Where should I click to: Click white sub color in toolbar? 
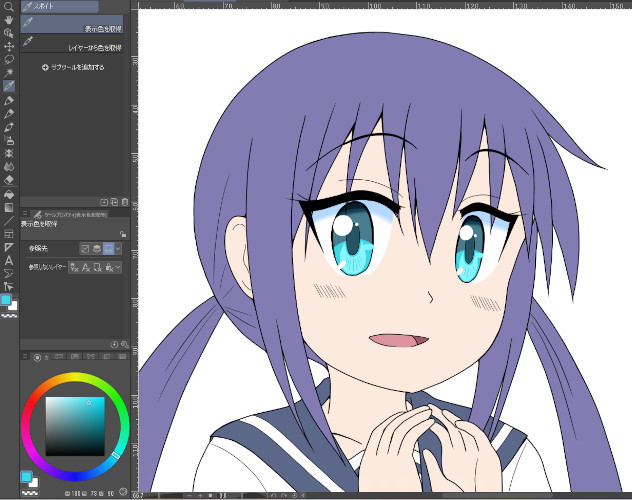[13, 305]
